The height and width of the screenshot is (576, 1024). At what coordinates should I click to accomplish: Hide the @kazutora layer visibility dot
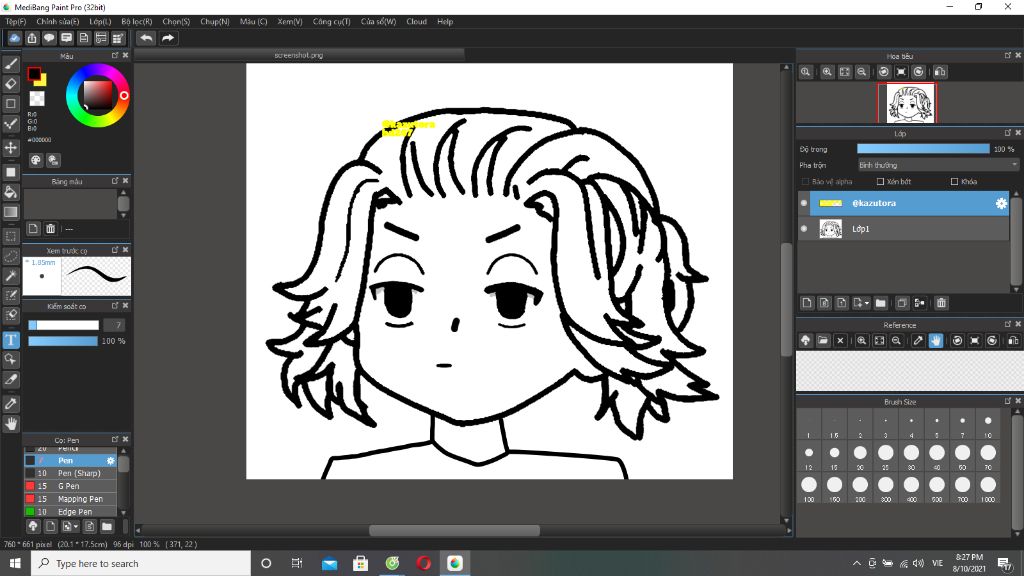pos(804,203)
